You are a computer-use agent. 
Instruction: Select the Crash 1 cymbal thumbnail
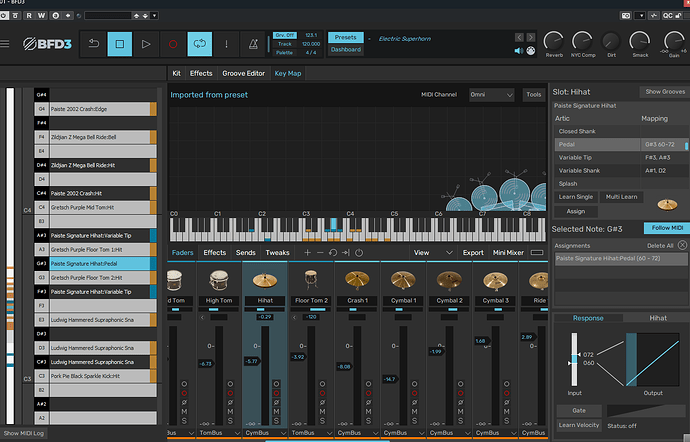pyautogui.click(x=357, y=279)
